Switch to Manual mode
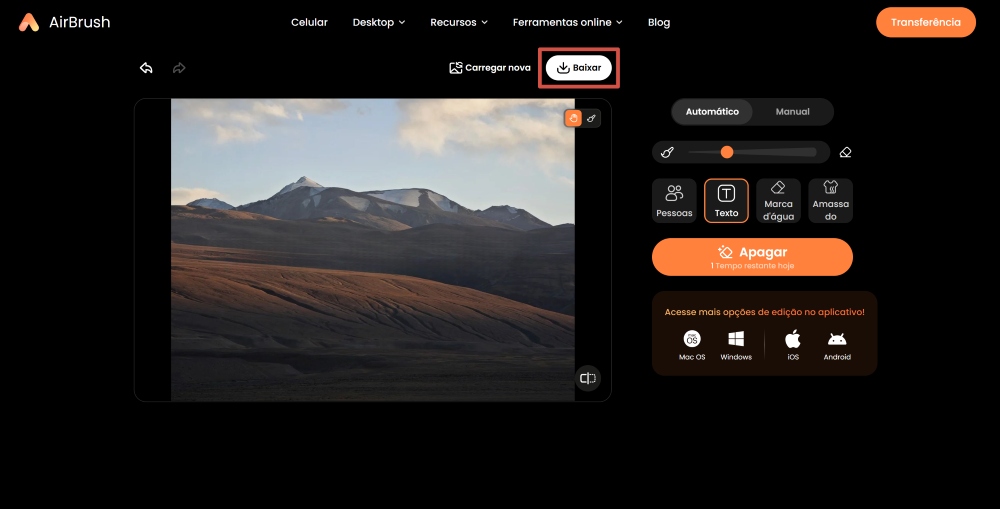Screen dimensions: 1000x509 pos(792,112)
